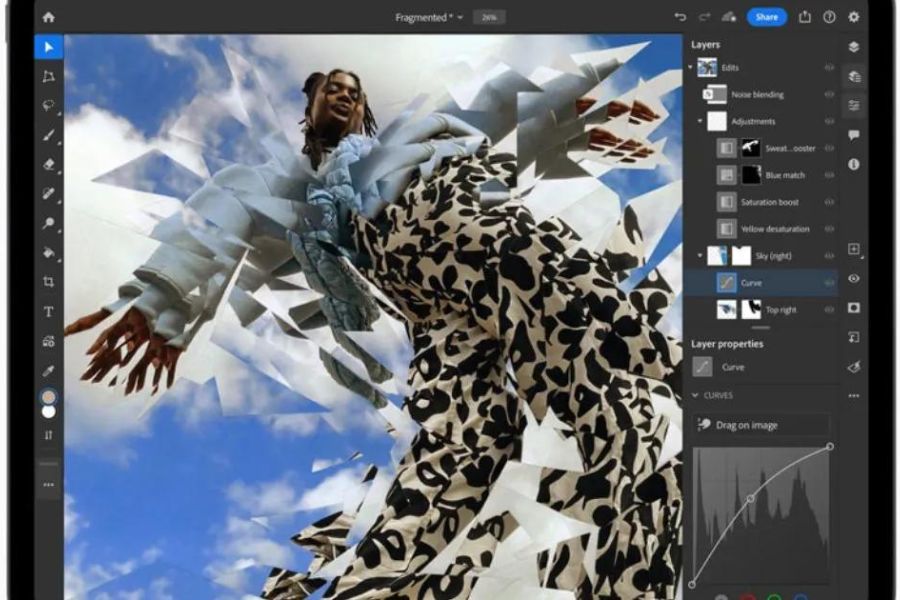900x600 pixels.
Task: Toggle selected layer visibility in right taskbar
Action: click(854, 278)
